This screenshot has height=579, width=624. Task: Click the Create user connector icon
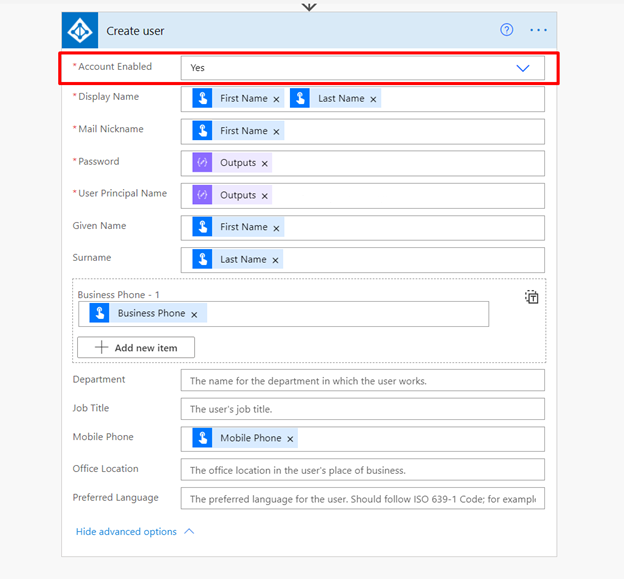click(x=82, y=31)
